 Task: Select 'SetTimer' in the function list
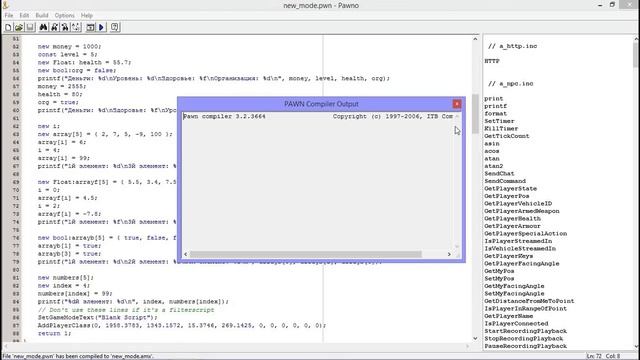pyautogui.click(x=499, y=121)
